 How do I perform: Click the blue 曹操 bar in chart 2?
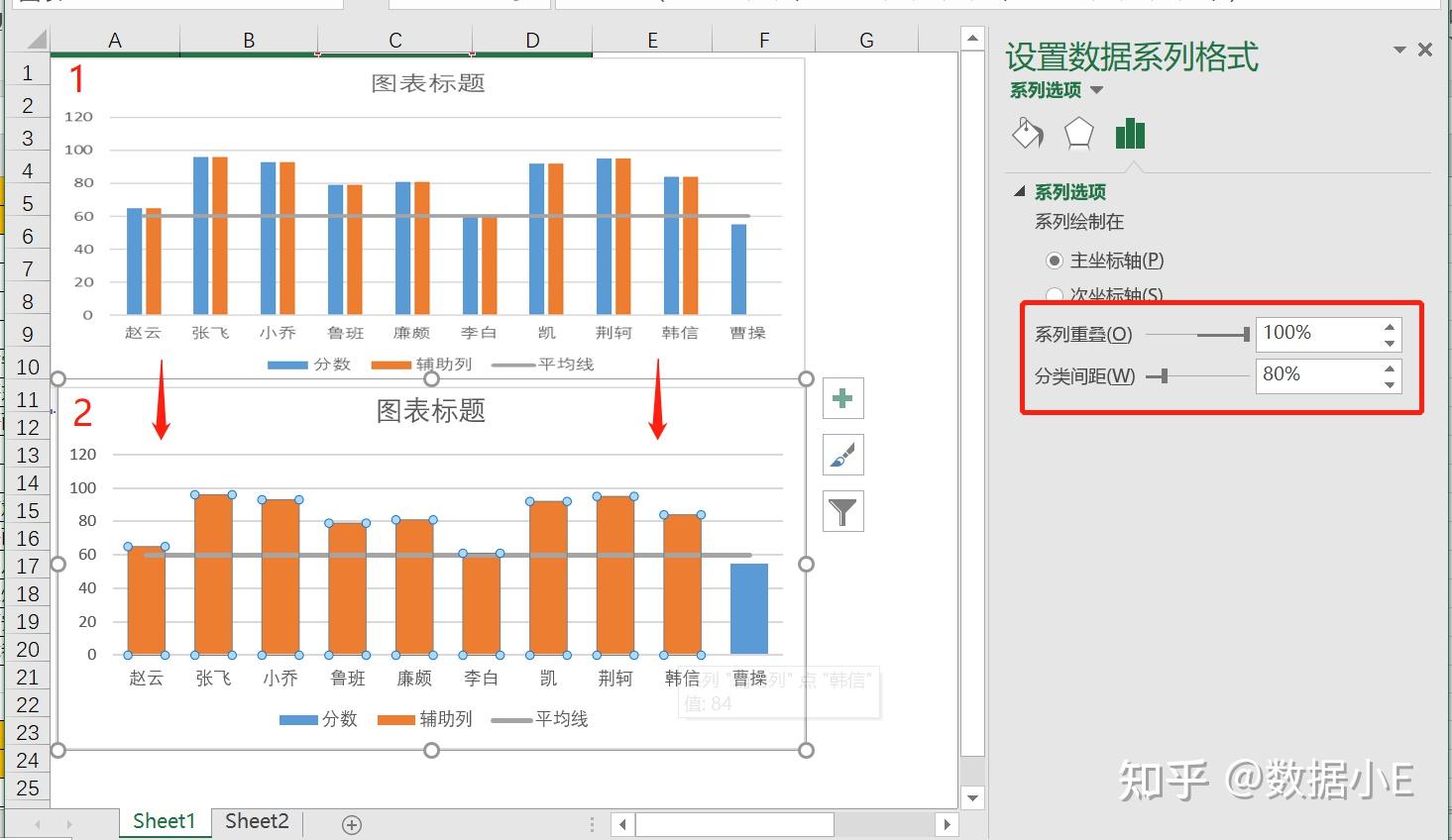click(749, 608)
